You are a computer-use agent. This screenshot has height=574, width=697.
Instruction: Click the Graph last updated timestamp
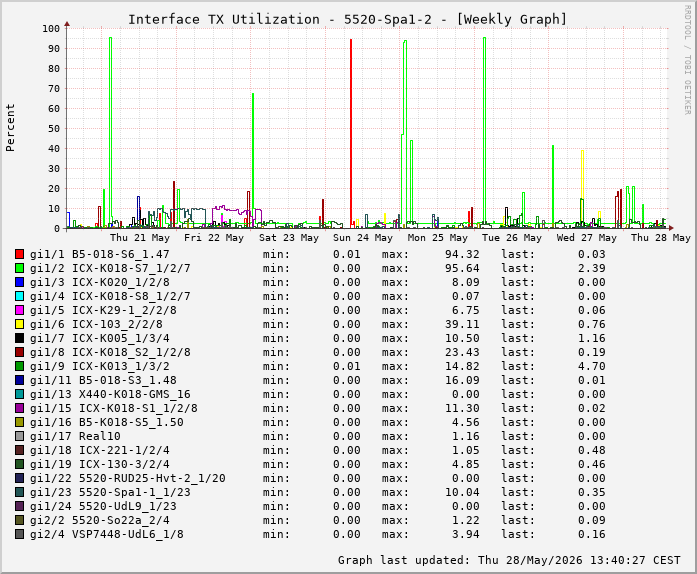509,560
